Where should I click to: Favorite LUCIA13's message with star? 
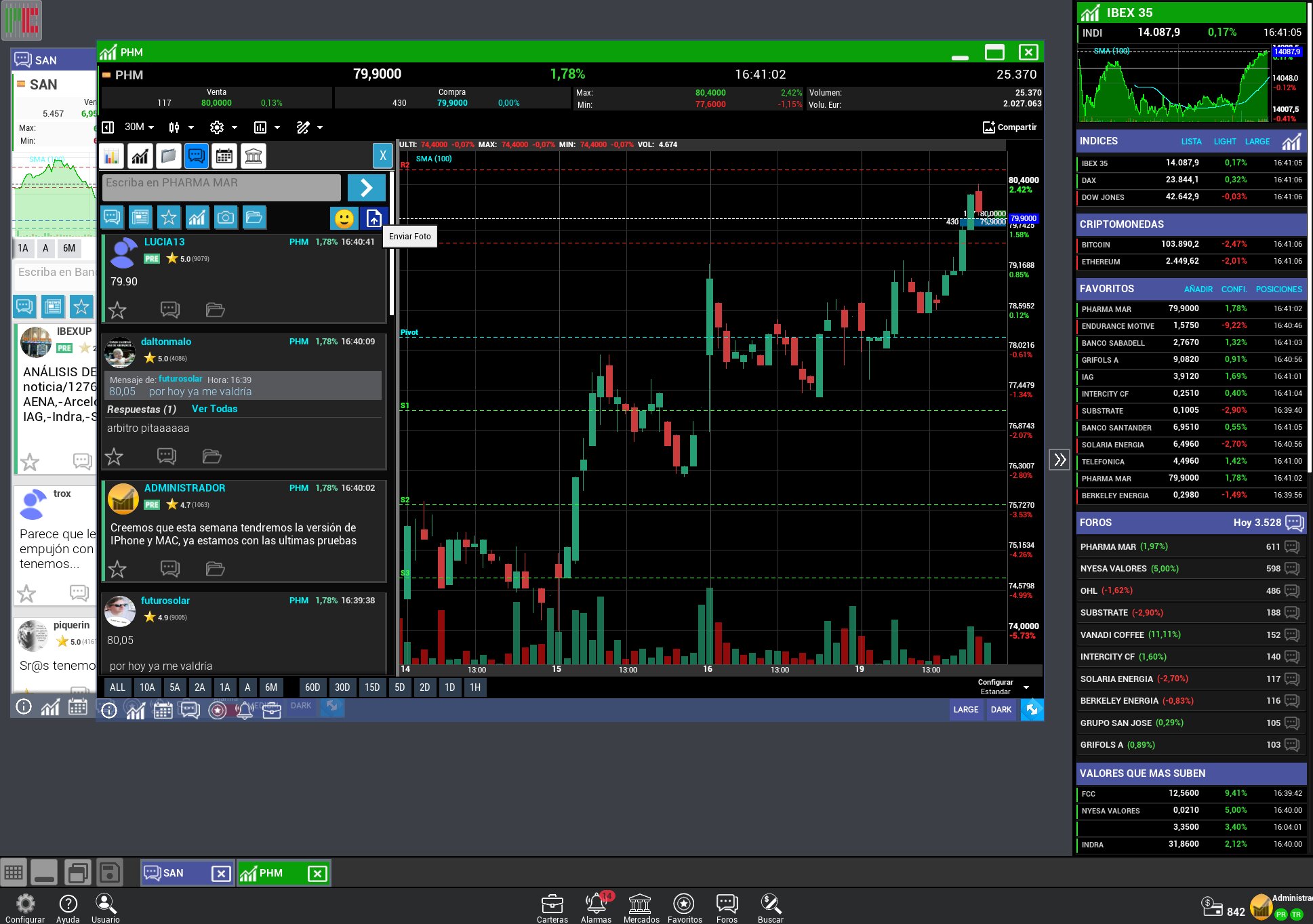click(117, 310)
